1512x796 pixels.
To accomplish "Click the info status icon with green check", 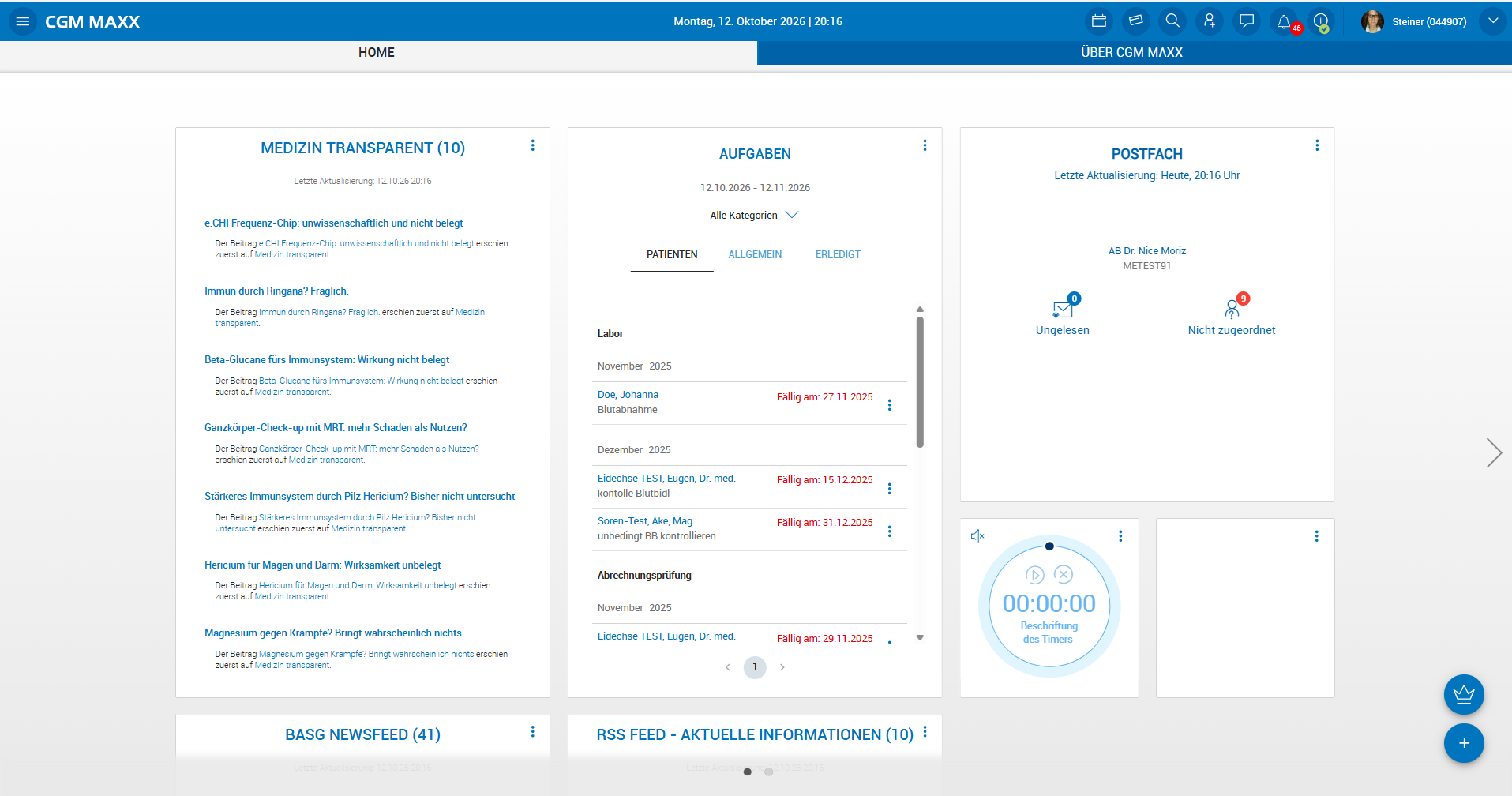I will 1321,21.
